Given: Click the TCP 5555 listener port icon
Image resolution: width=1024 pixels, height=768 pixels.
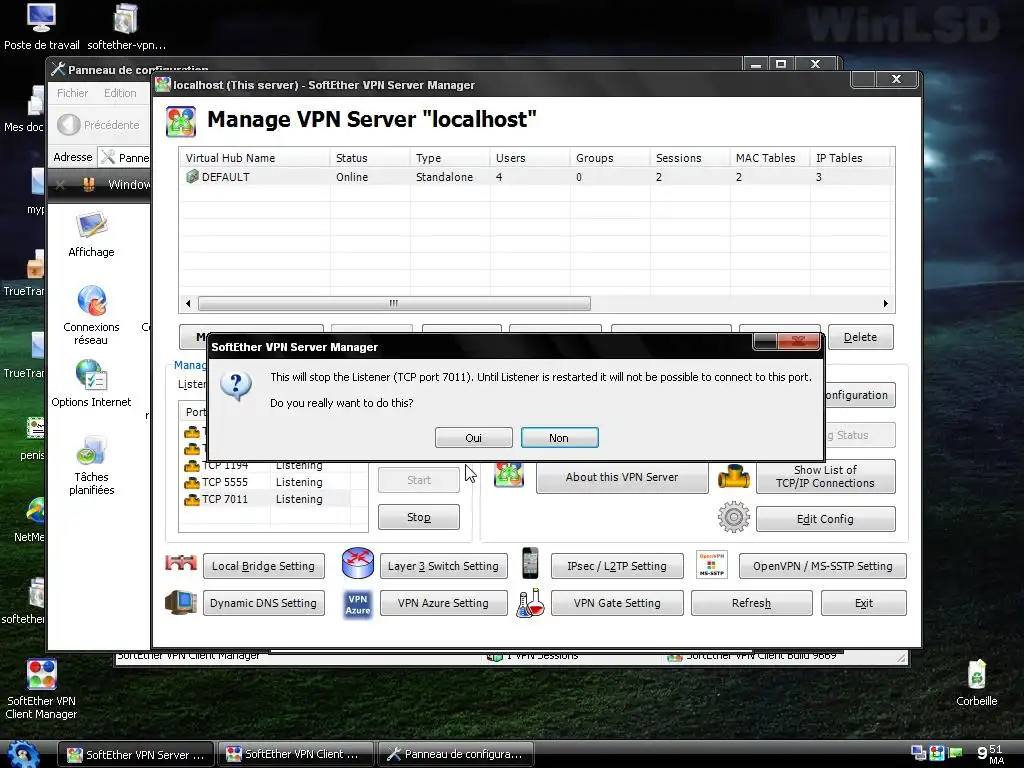Looking at the screenshot, I should tap(192, 483).
